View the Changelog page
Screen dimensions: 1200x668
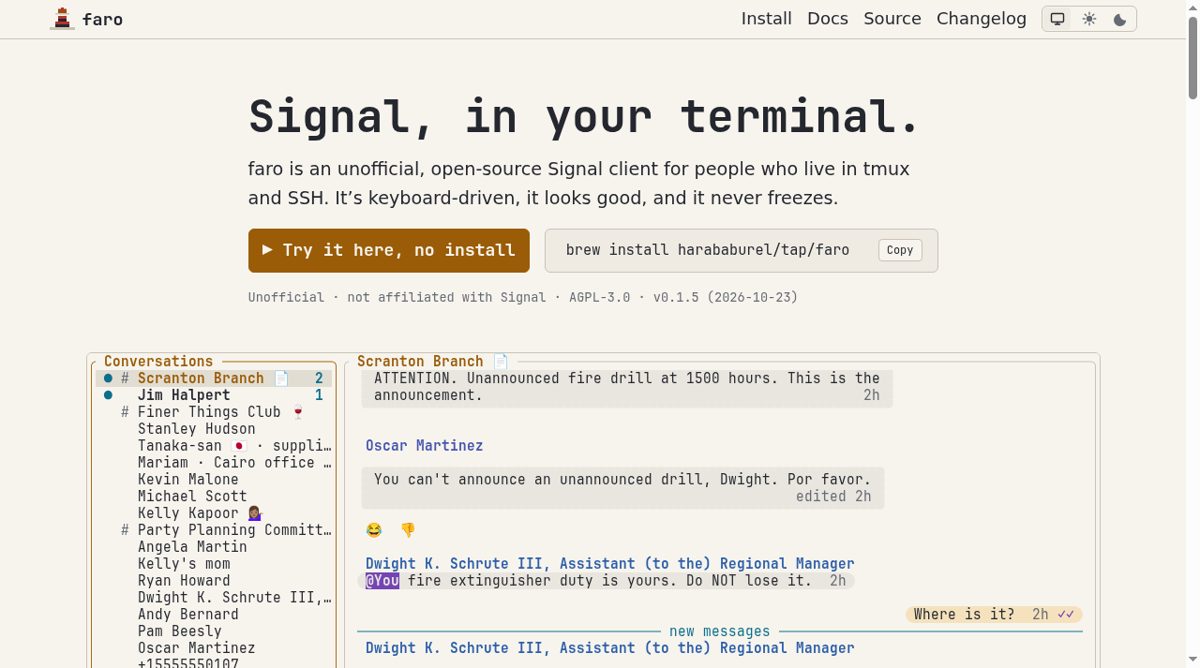coord(981,19)
